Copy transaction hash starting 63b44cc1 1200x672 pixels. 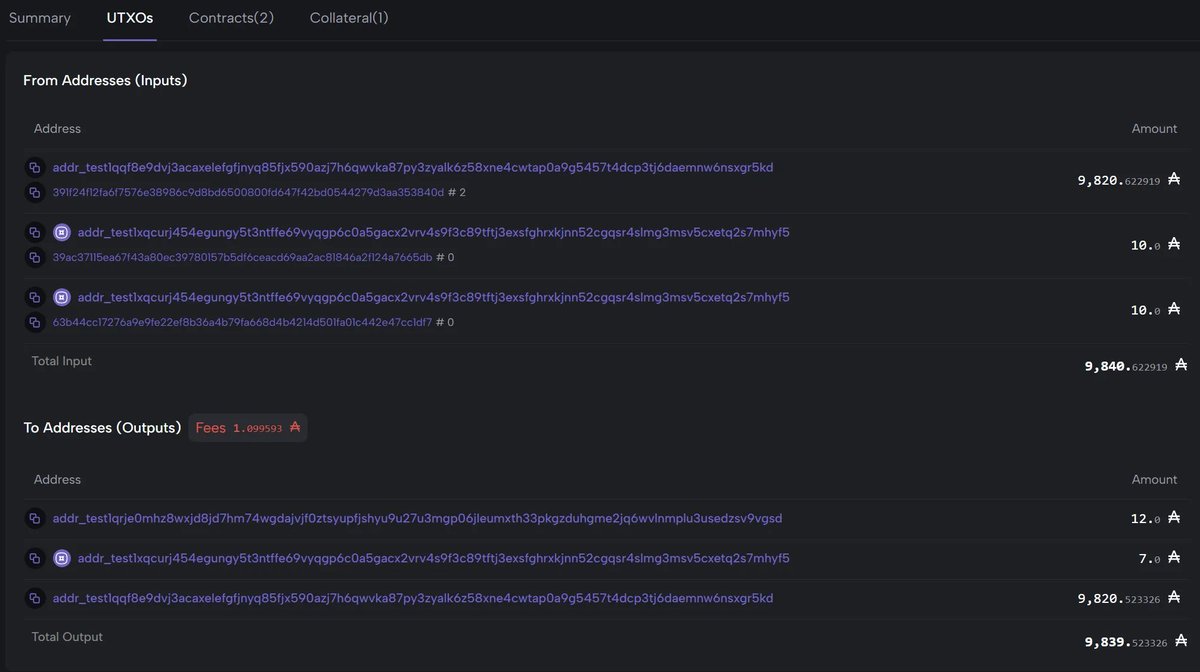click(x=34, y=323)
